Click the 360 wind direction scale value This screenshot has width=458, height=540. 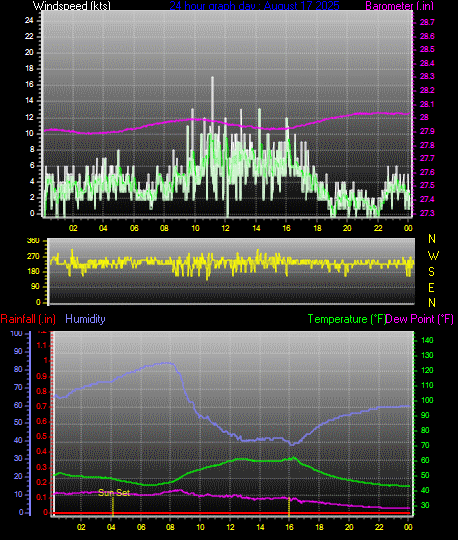pyautogui.click(x=34, y=241)
